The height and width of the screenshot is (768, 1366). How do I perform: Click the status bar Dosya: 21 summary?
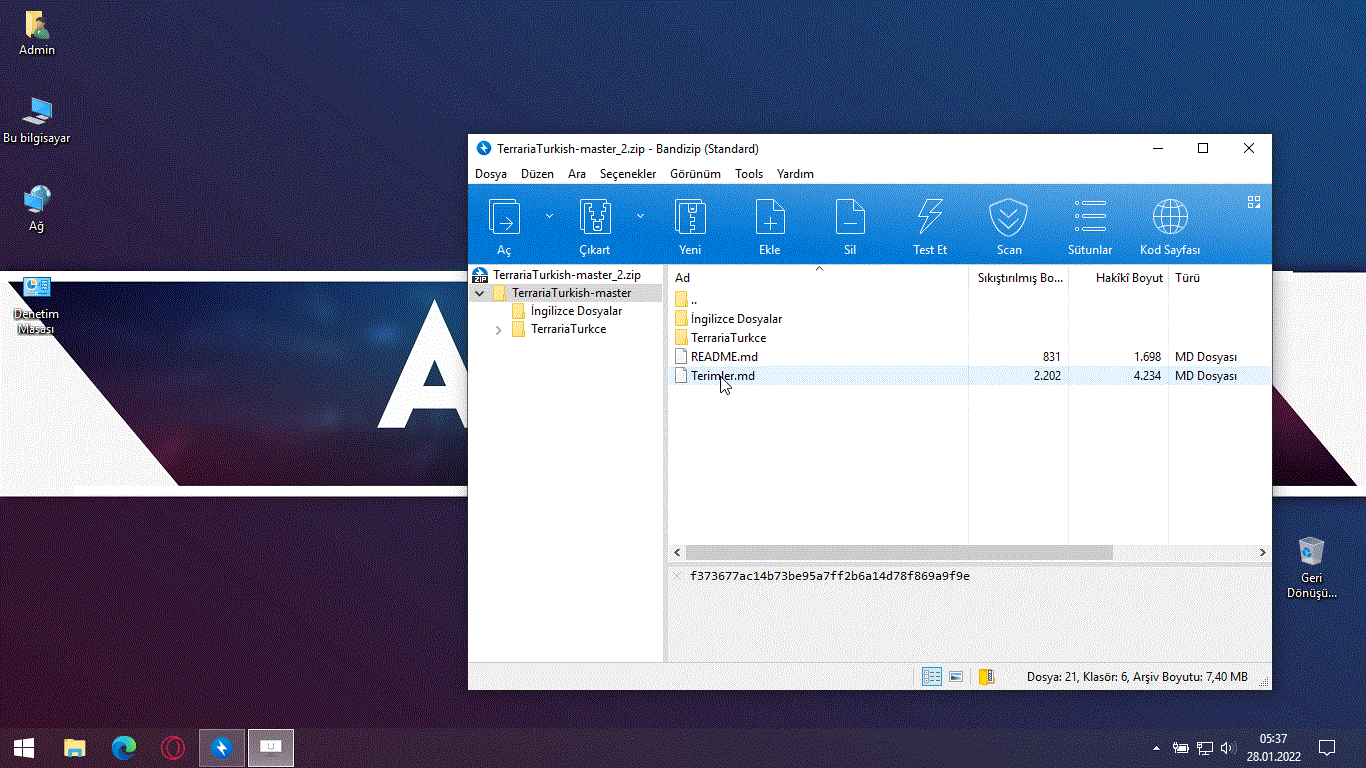point(1137,677)
